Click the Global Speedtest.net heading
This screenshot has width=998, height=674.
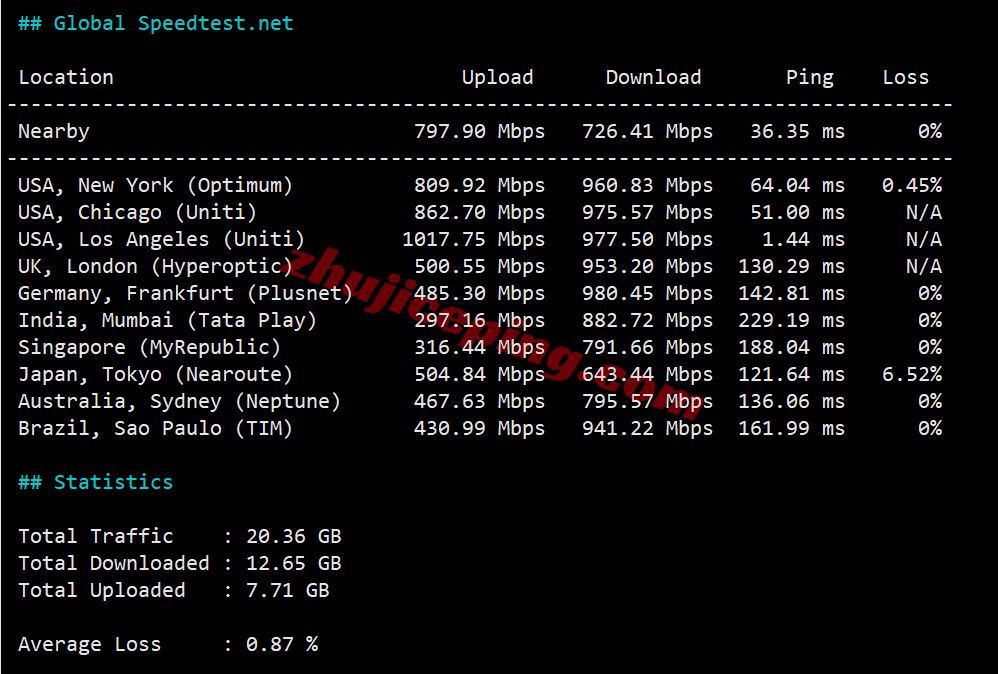point(156,24)
